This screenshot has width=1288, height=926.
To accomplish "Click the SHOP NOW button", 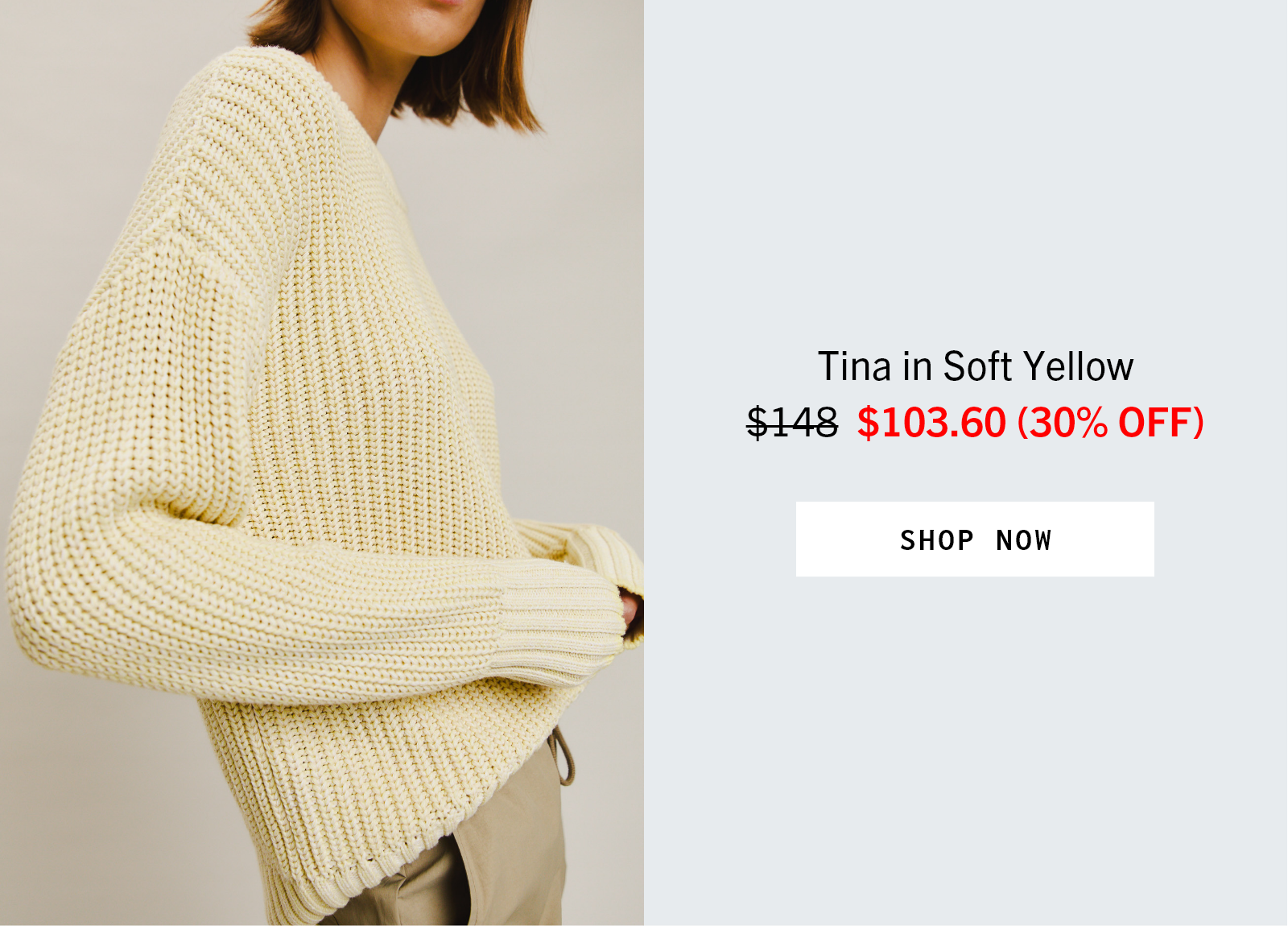I will tap(975, 539).
